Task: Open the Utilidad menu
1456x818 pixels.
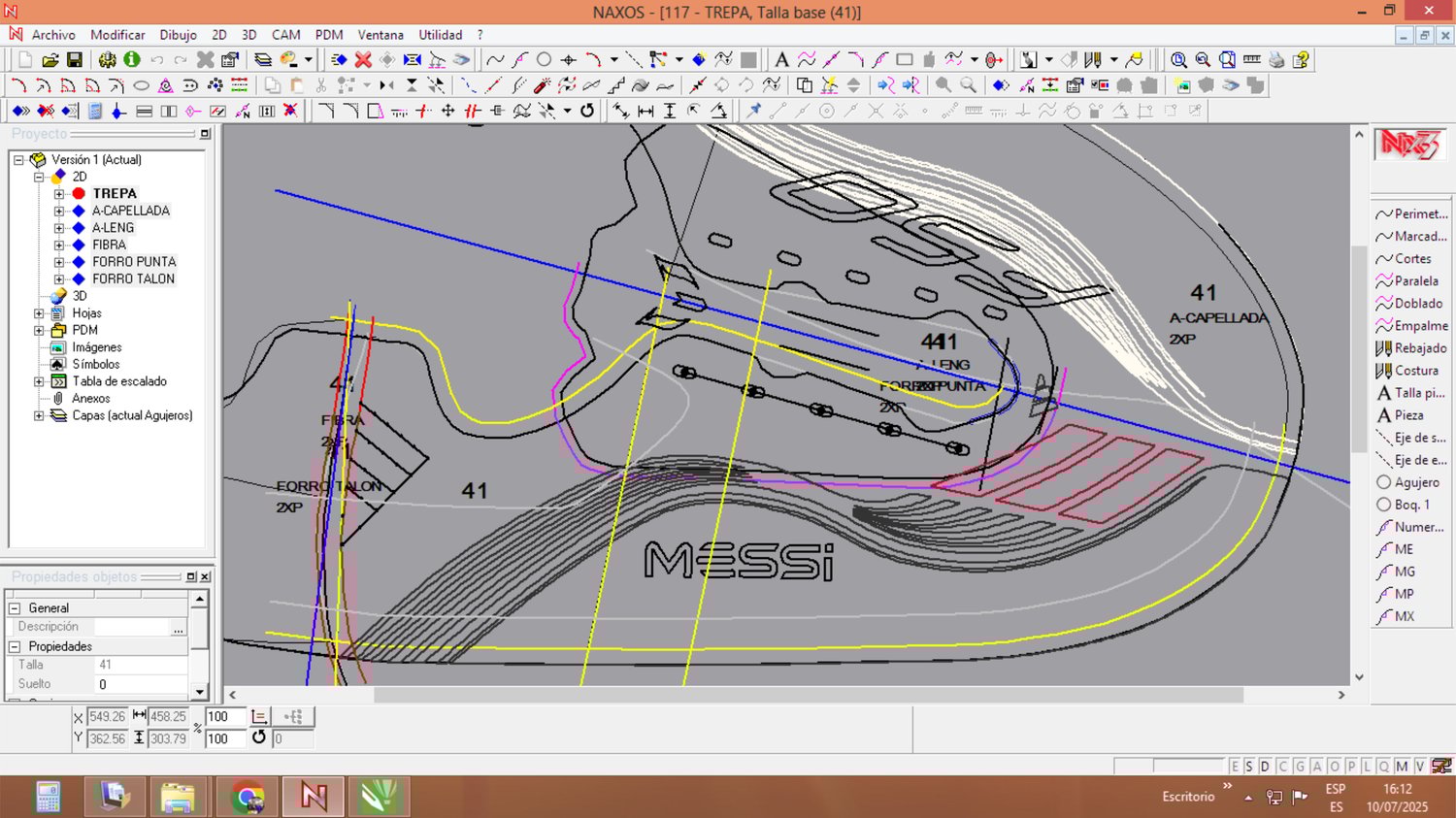Action: click(440, 35)
